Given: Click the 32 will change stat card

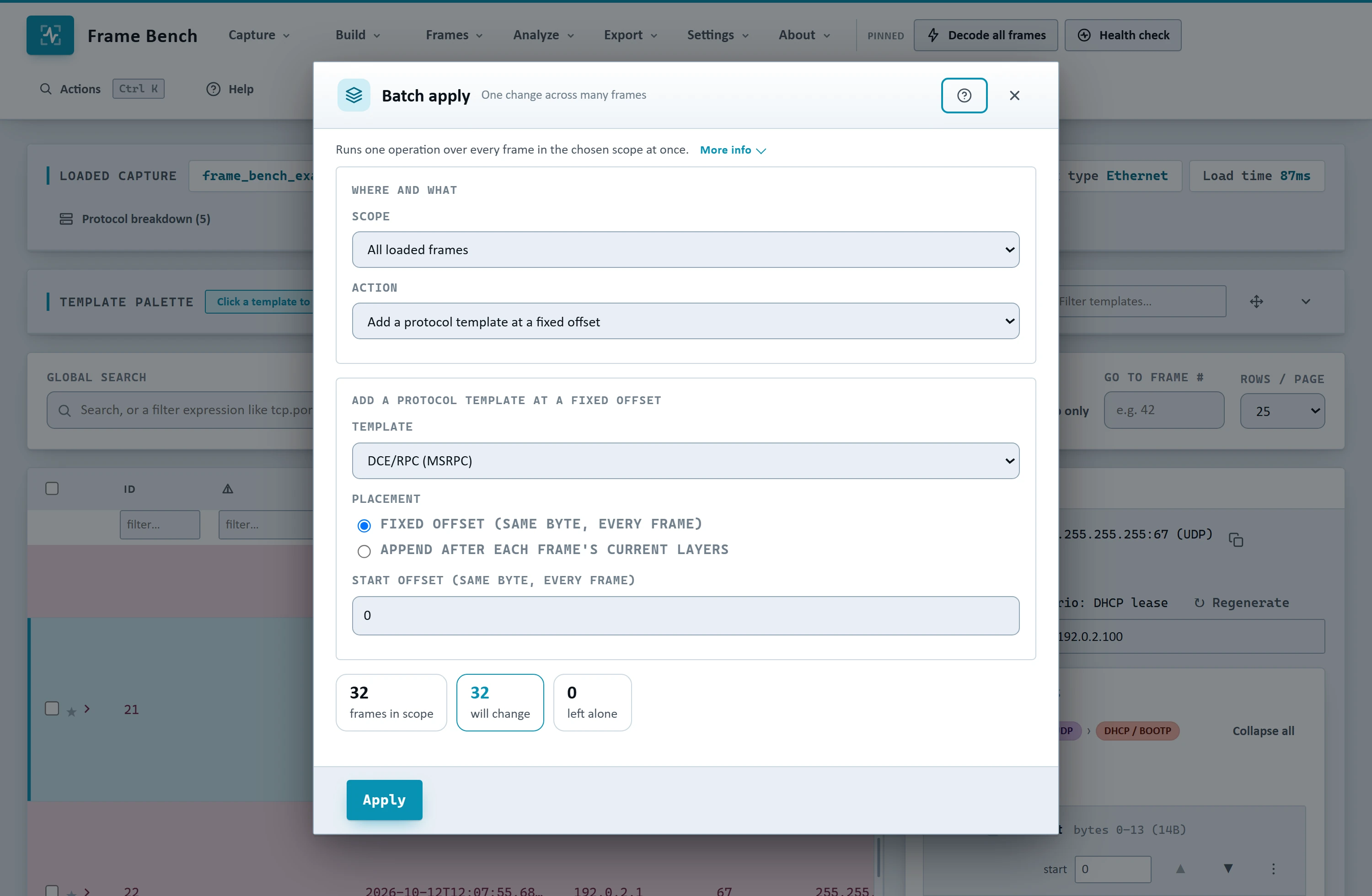Looking at the screenshot, I should click(x=500, y=702).
